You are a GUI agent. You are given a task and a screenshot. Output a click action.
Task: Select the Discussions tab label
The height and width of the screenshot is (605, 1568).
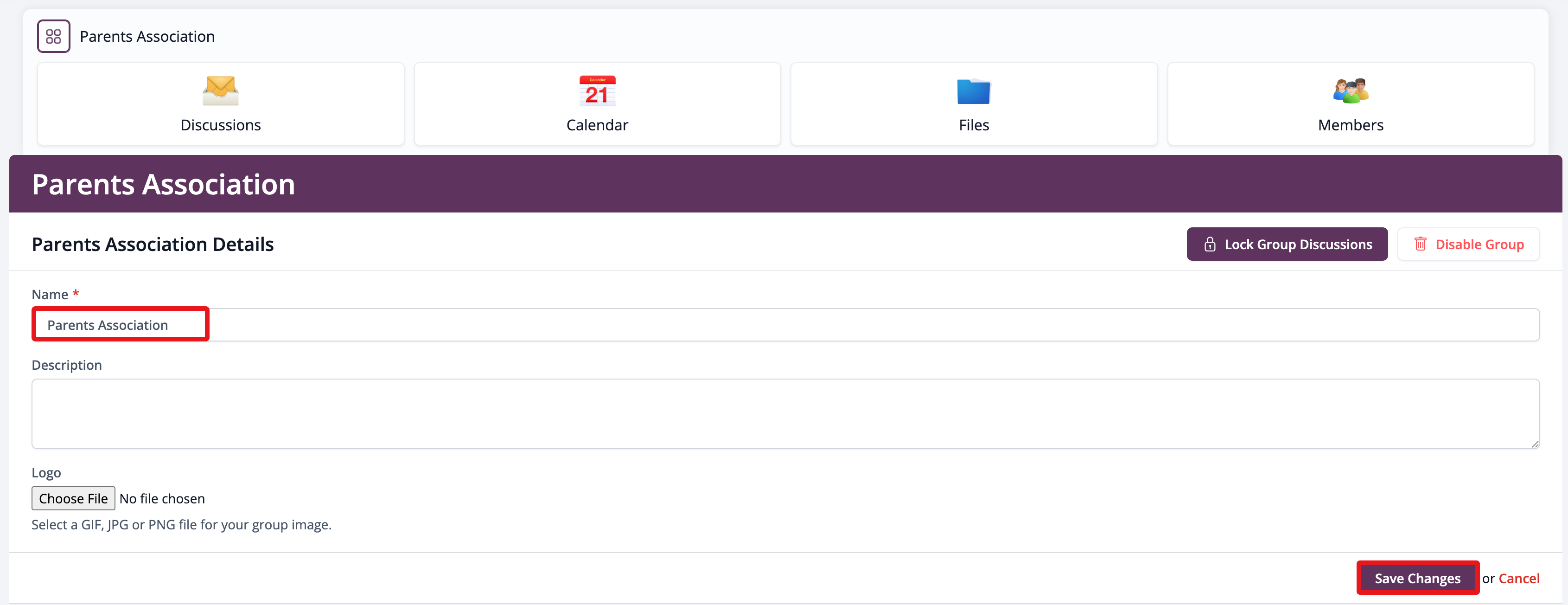pos(220,125)
